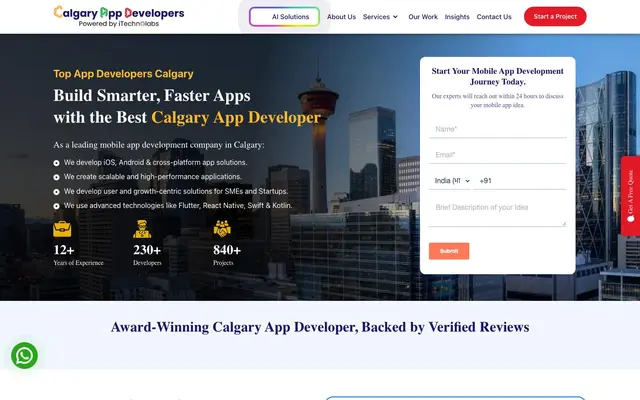Click the developer figure icon above 230+
The image size is (640, 400).
(142, 229)
